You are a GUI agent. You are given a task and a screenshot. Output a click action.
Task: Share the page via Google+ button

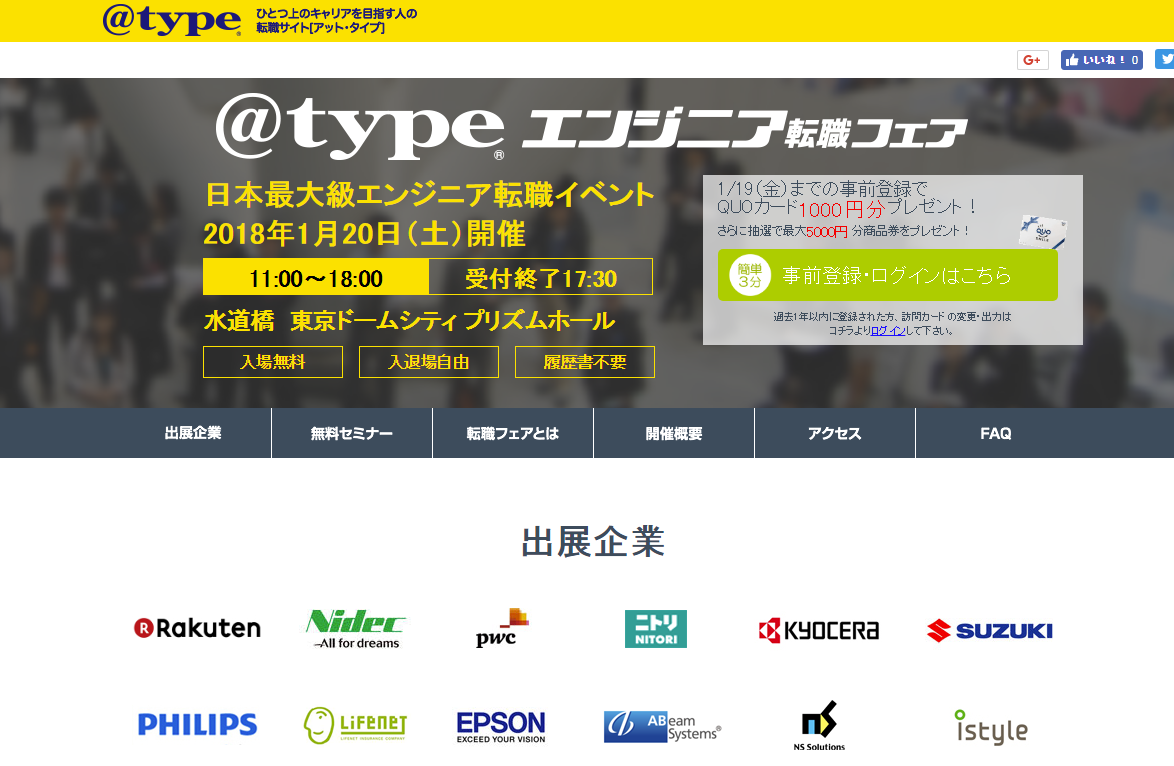pos(1032,60)
